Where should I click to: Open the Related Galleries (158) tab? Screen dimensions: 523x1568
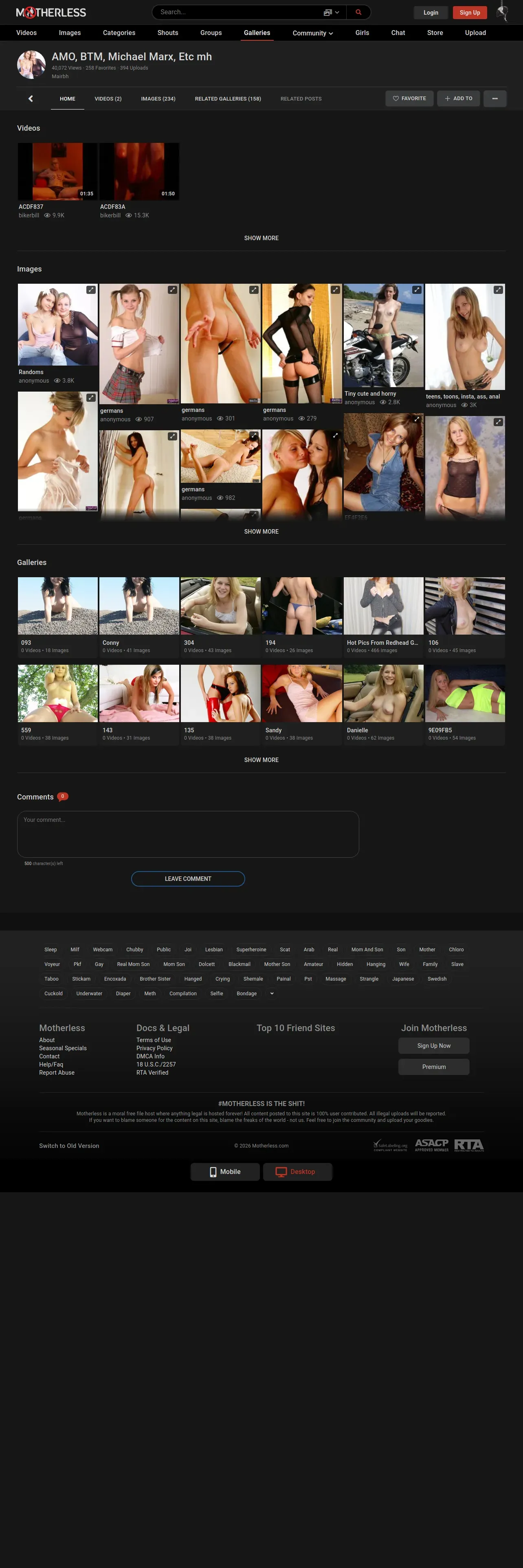click(x=228, y=99)
